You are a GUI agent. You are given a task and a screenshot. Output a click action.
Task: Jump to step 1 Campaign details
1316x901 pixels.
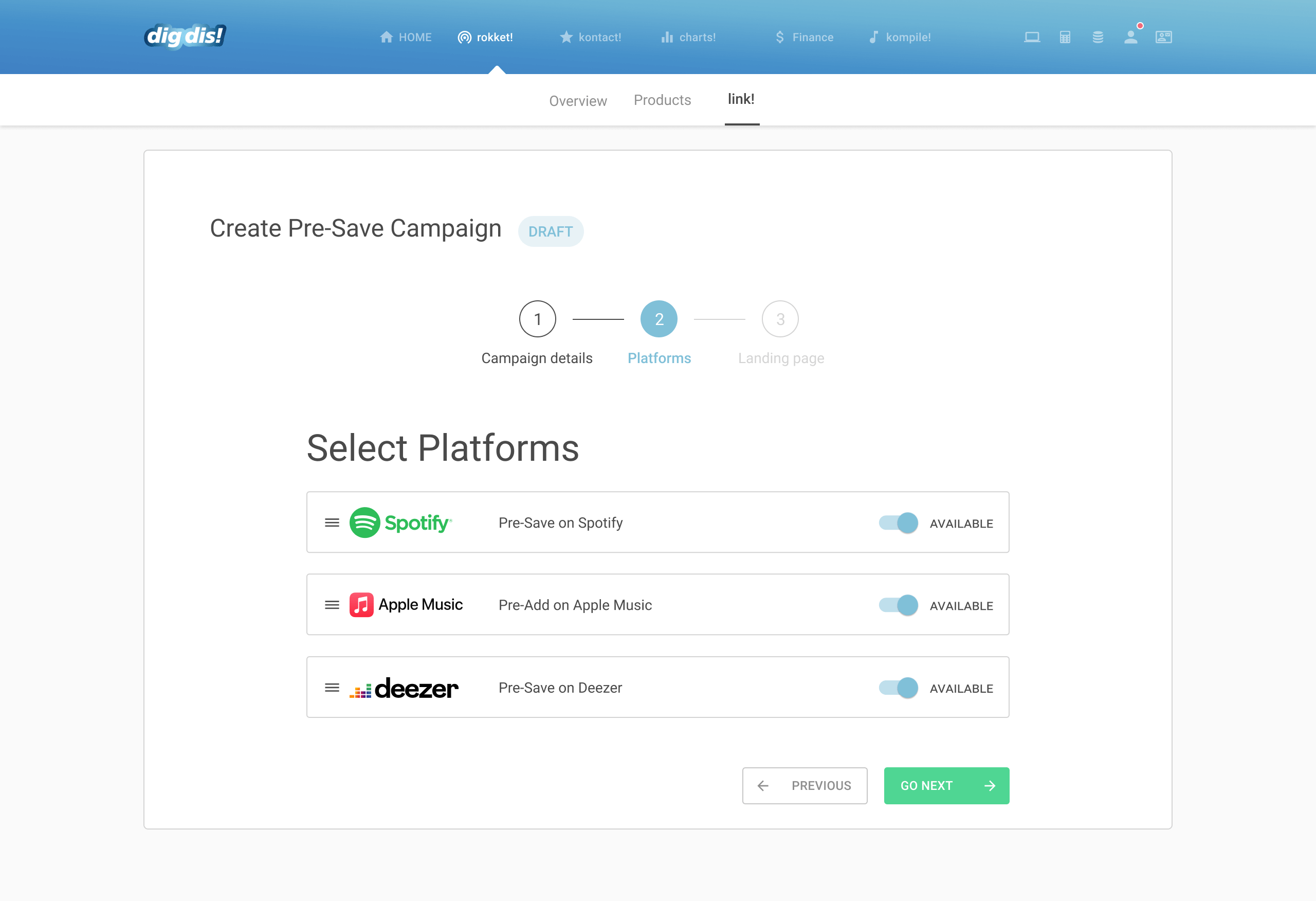537,318
